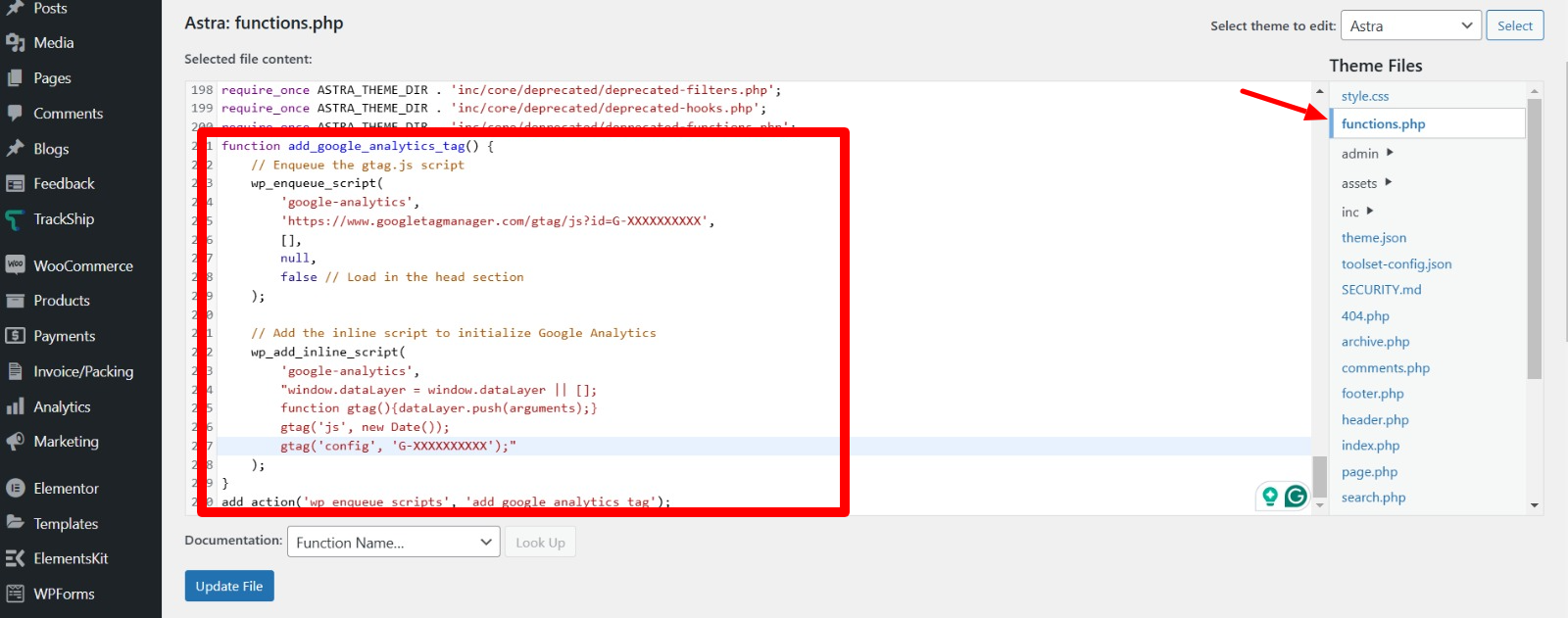The width and height of the screenshot is (1568, 618).
Task: Click the wp_enqueue_script( code line
Action: click(x=317, y=183)
